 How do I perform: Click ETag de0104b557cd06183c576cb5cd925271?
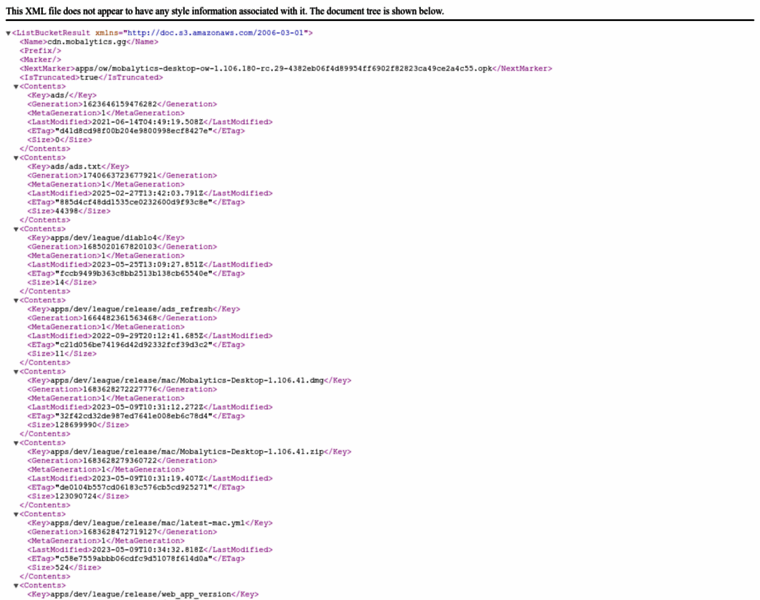[x=134, y=487]
